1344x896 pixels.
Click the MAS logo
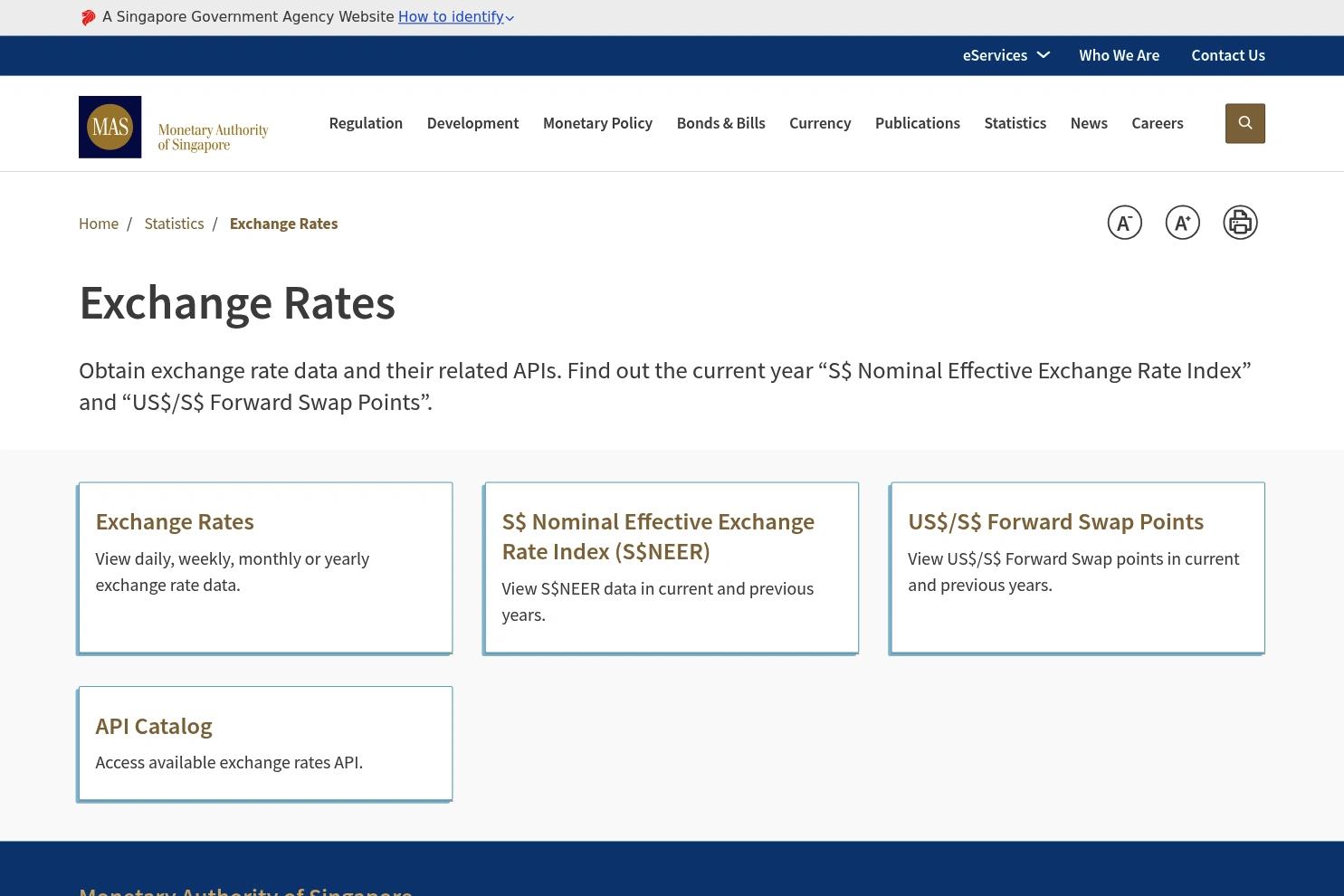click(x=174, y=127)
